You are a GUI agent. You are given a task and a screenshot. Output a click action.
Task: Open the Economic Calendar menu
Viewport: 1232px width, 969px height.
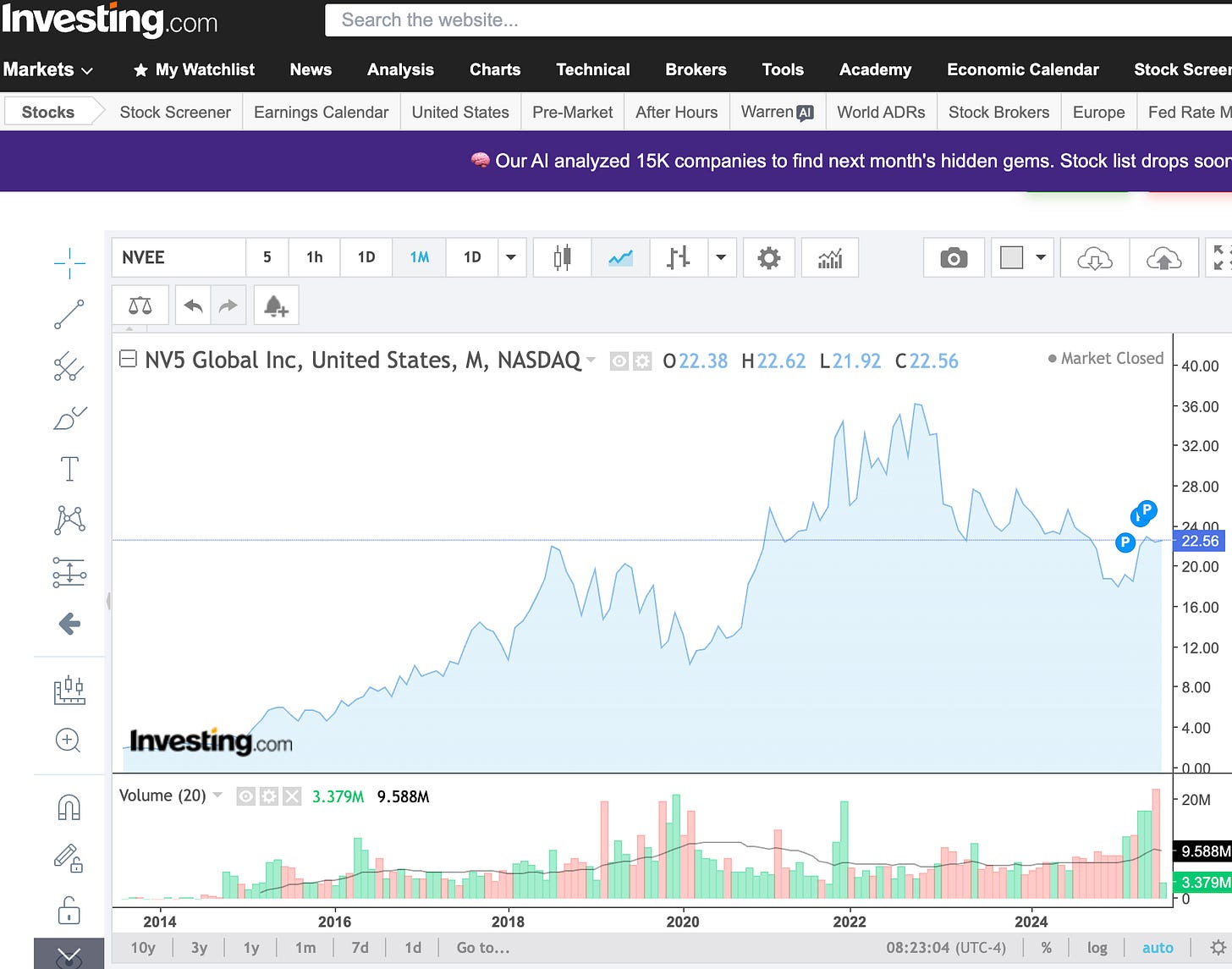point(1022,69)
